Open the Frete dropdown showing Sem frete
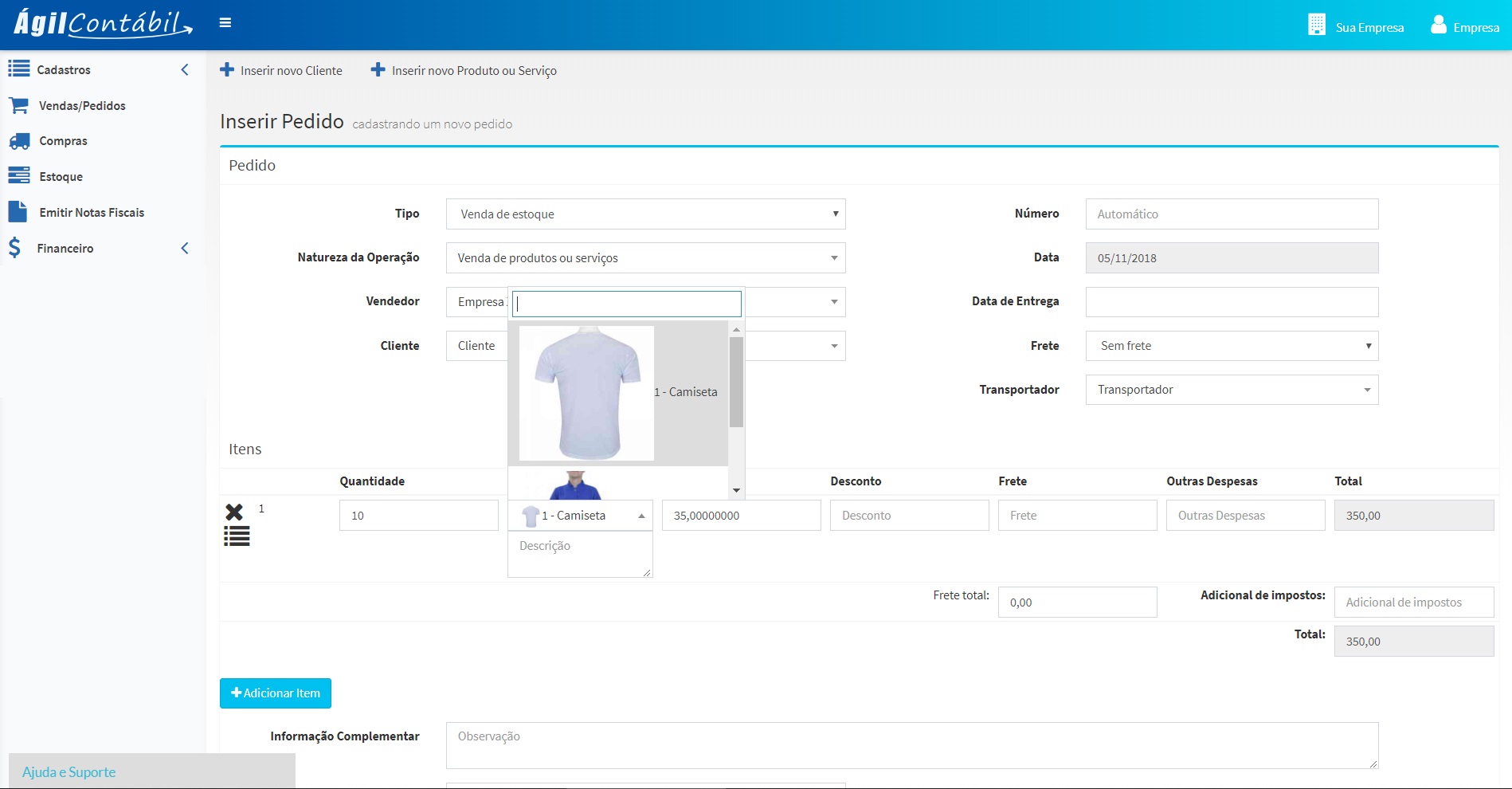 click(x=1232, y=346)
